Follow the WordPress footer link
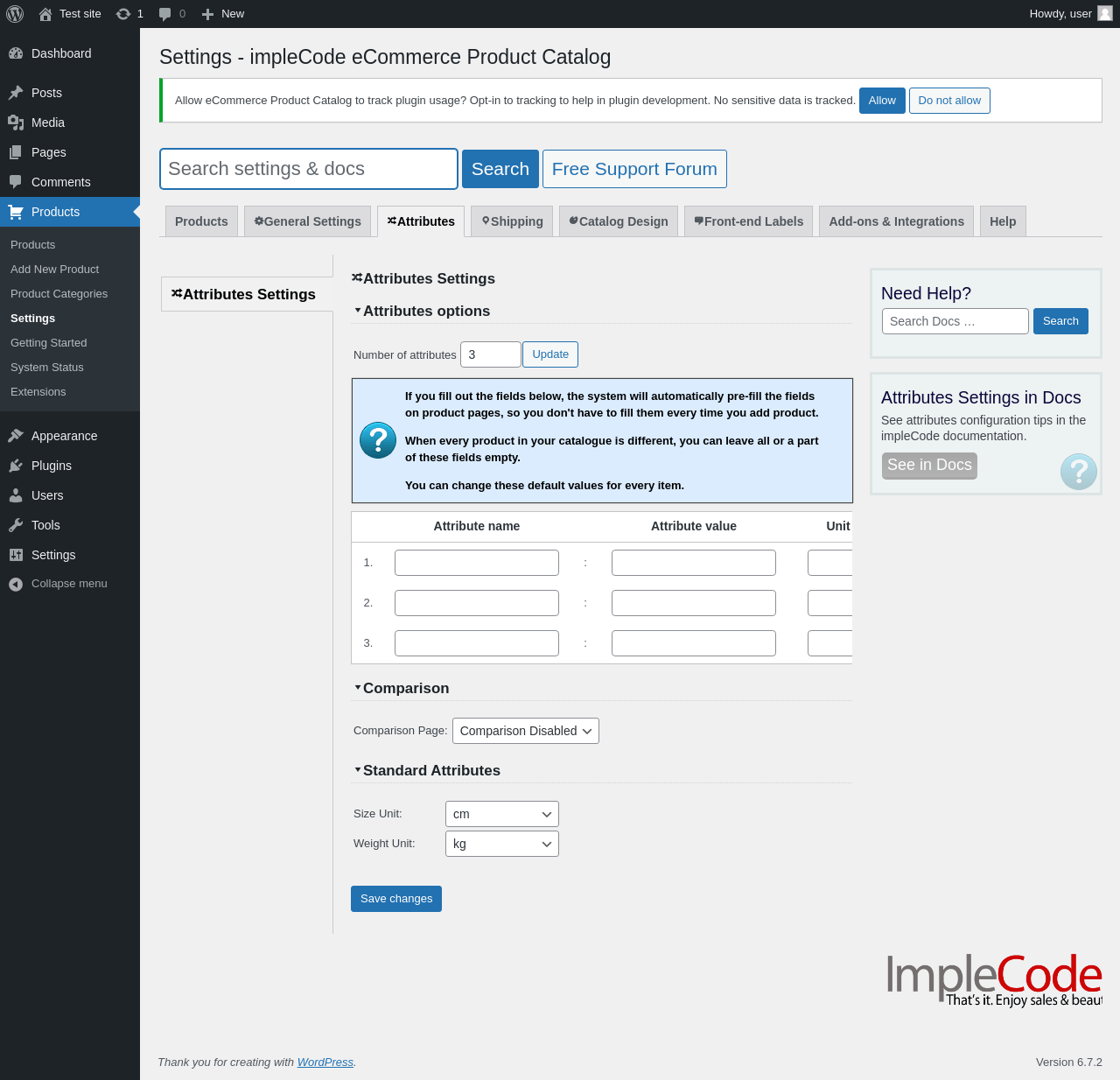Viewport: 1120px width, 1080px height. [325, 1062]
